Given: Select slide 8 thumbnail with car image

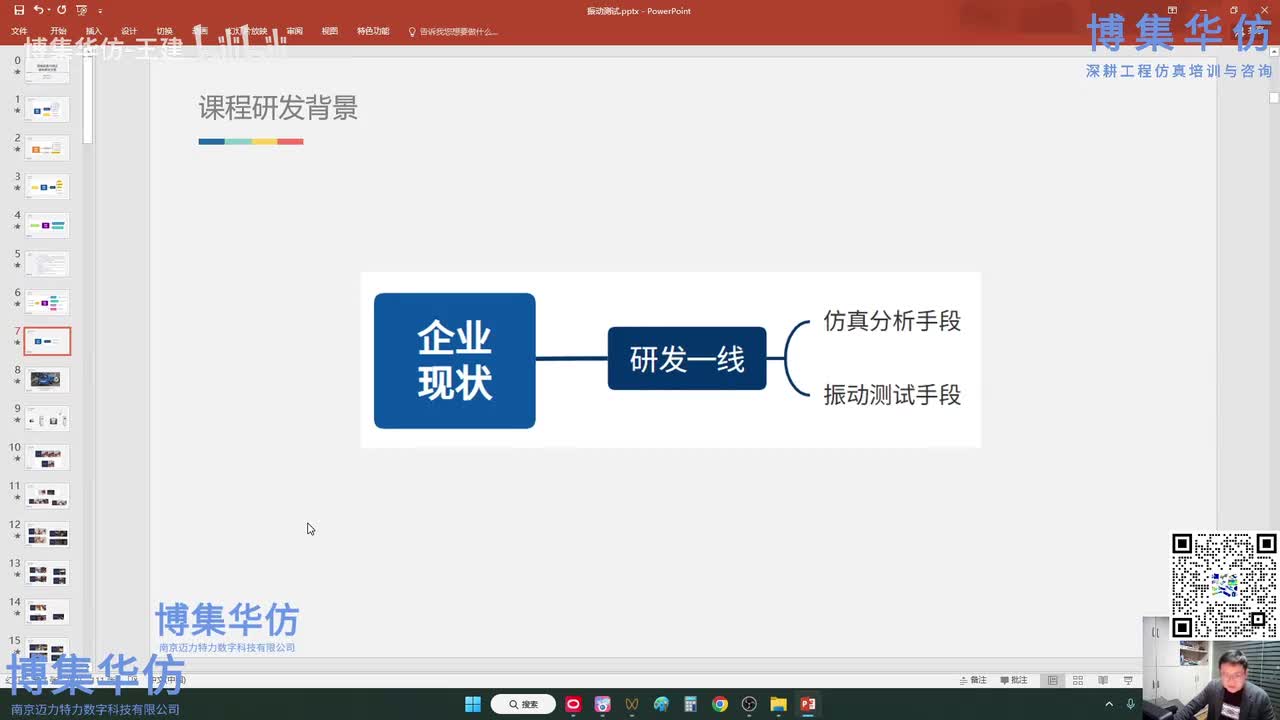Looking at the screenshot, I should pos(47,379).
